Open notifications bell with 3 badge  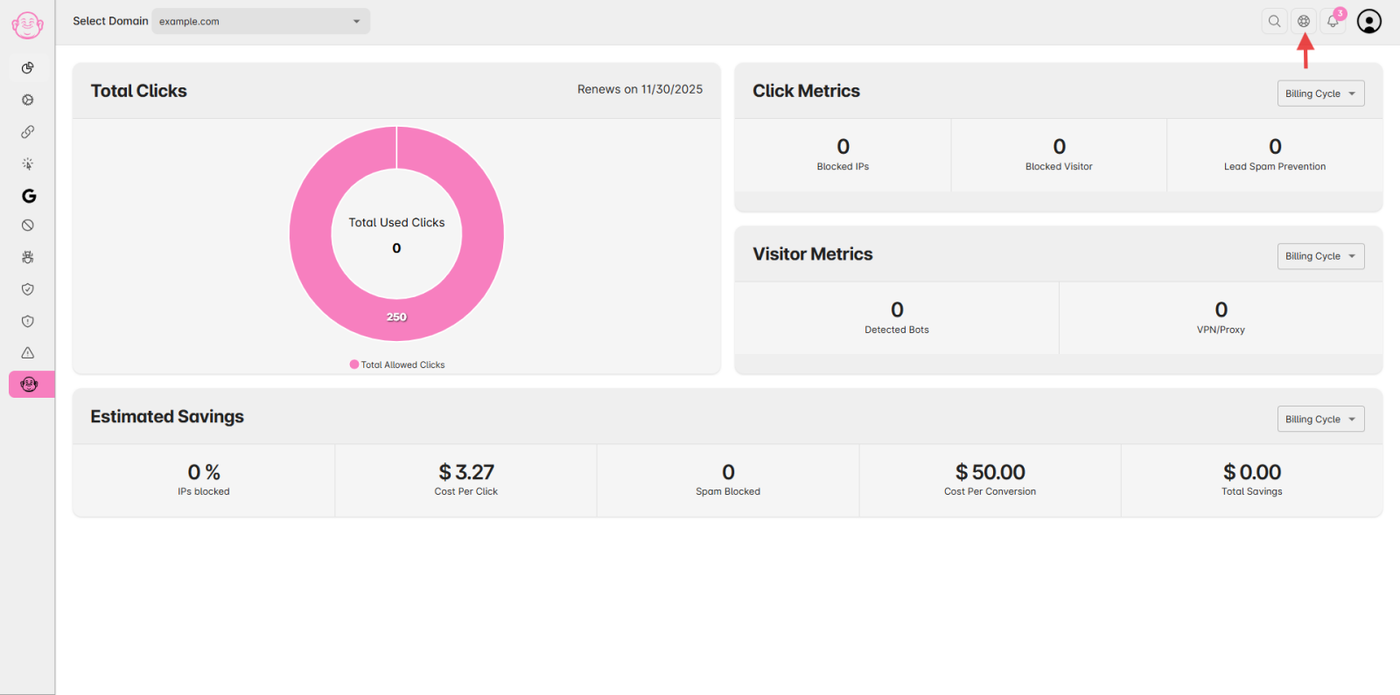tap(1333, 21)
